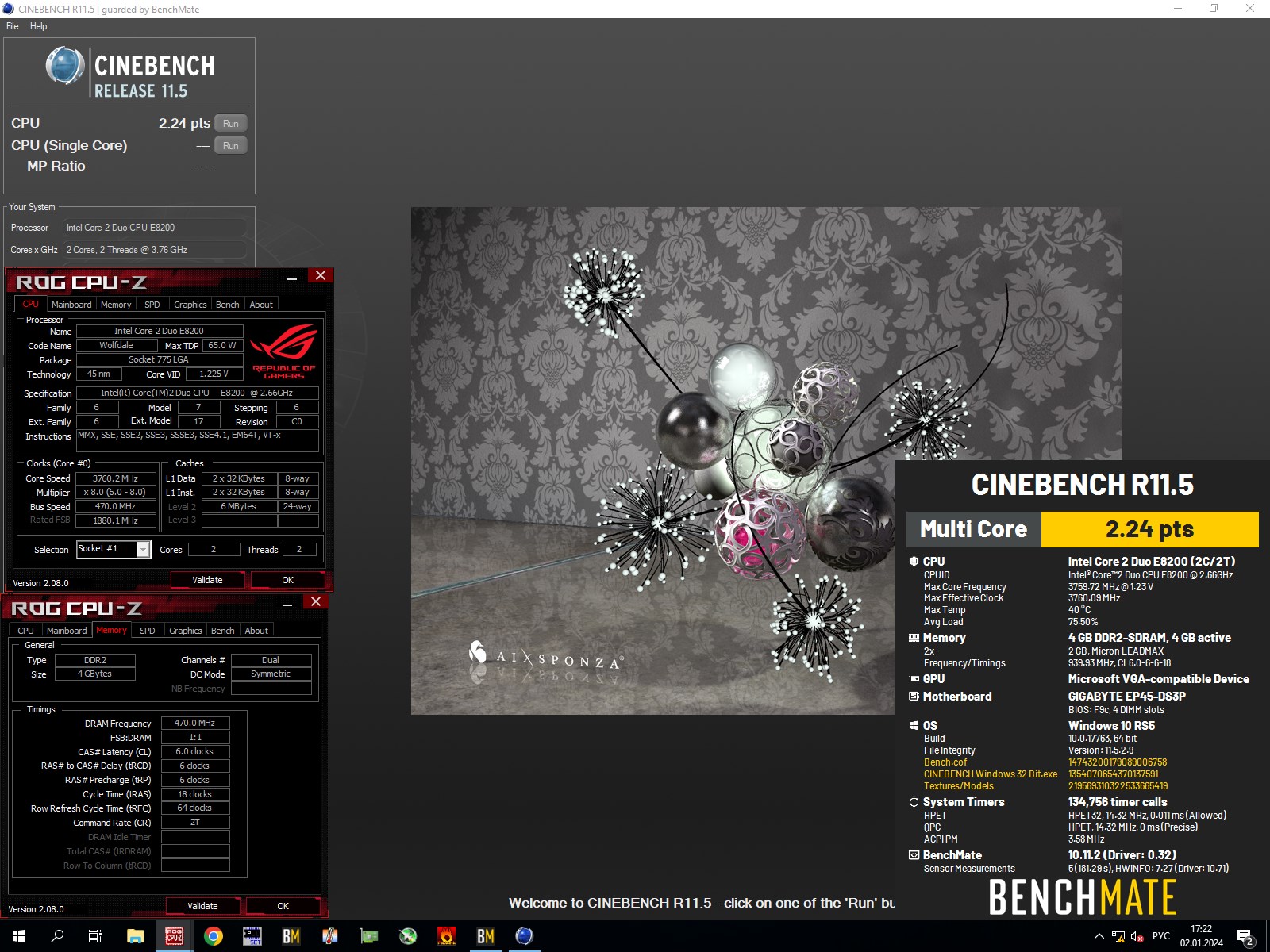Close the upper ROG CPU-Z window
This screenshot has width=1270, height=952.
pos(321,275)
